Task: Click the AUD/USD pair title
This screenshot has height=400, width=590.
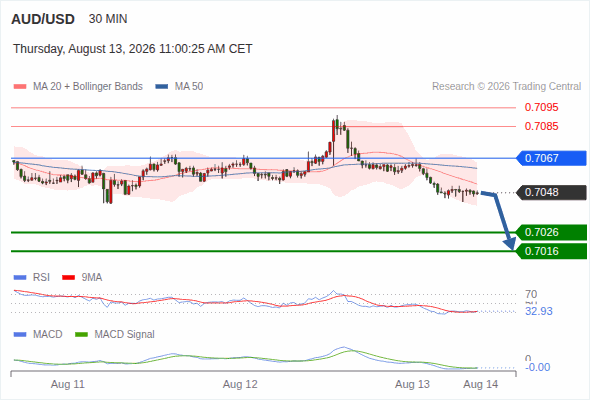Action: 43,19
